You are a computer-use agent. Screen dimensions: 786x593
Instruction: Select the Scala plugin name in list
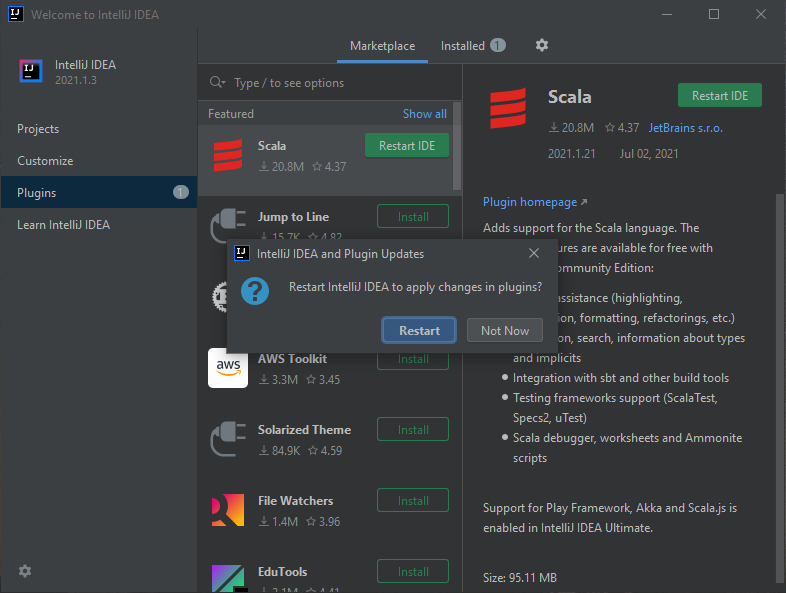point(272,146)
